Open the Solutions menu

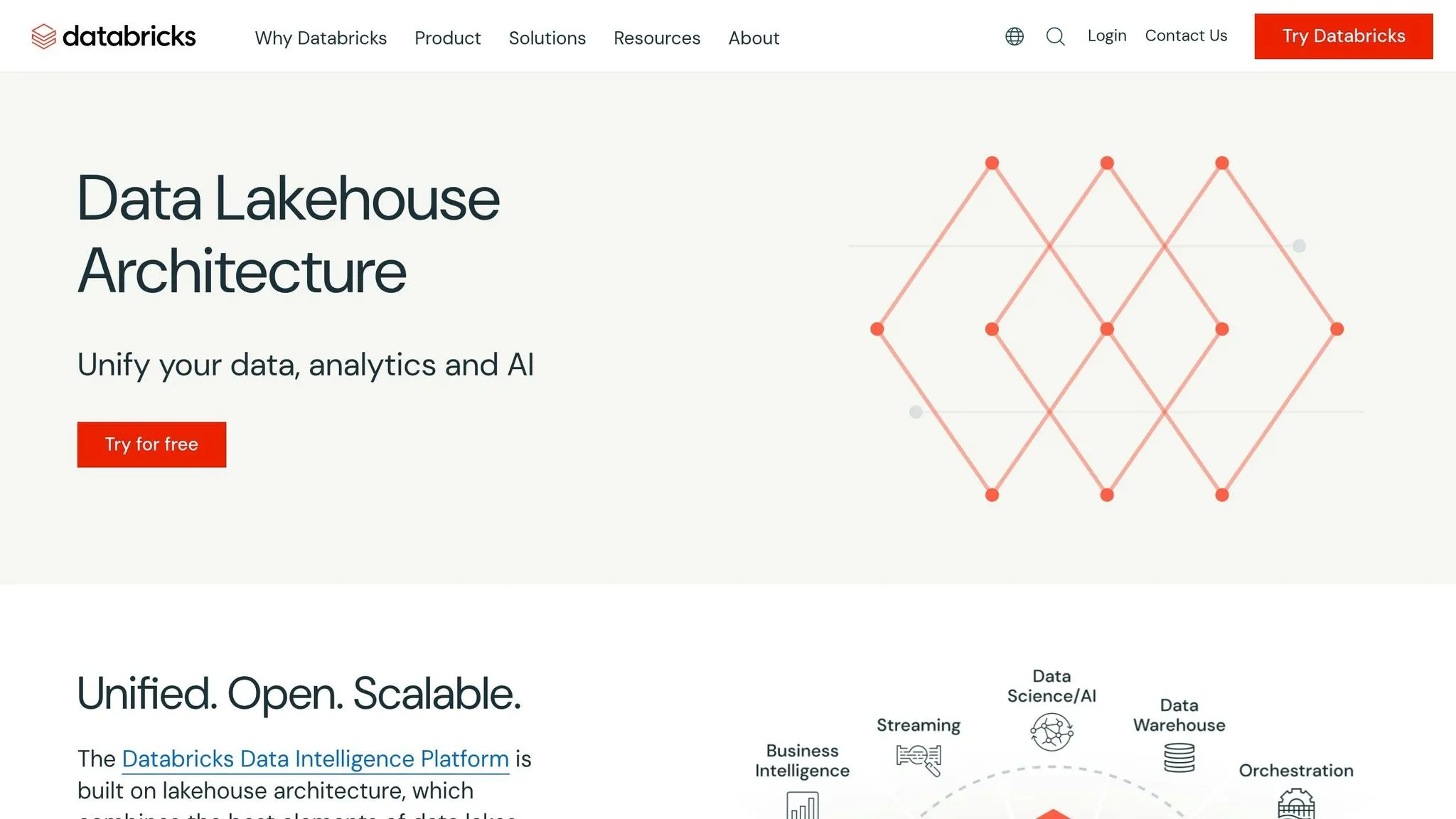[547, 38]
